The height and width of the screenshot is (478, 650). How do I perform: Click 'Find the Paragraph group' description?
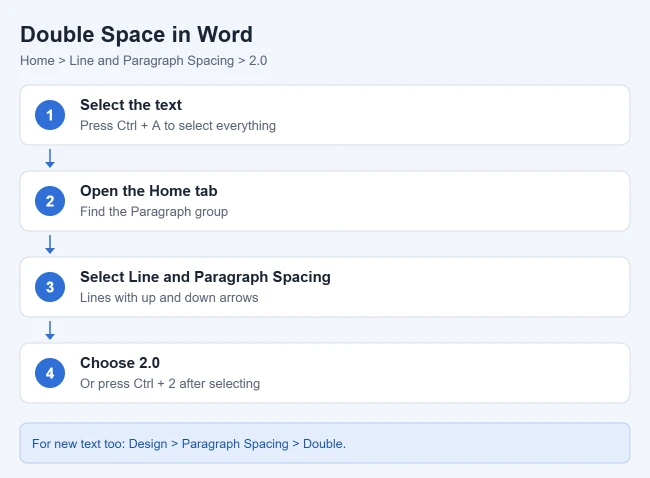click(154, 211)
